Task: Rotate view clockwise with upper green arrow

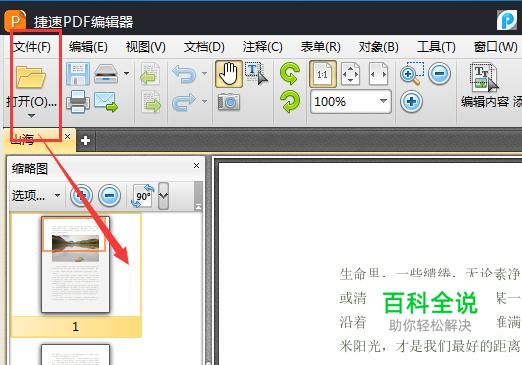Action: [290, 74]
